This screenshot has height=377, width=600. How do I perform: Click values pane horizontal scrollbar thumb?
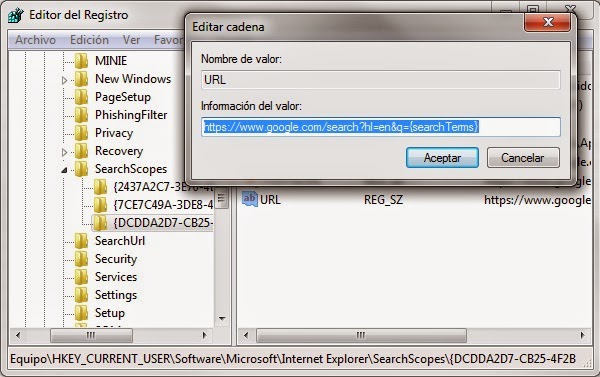(x=361, y=336)
